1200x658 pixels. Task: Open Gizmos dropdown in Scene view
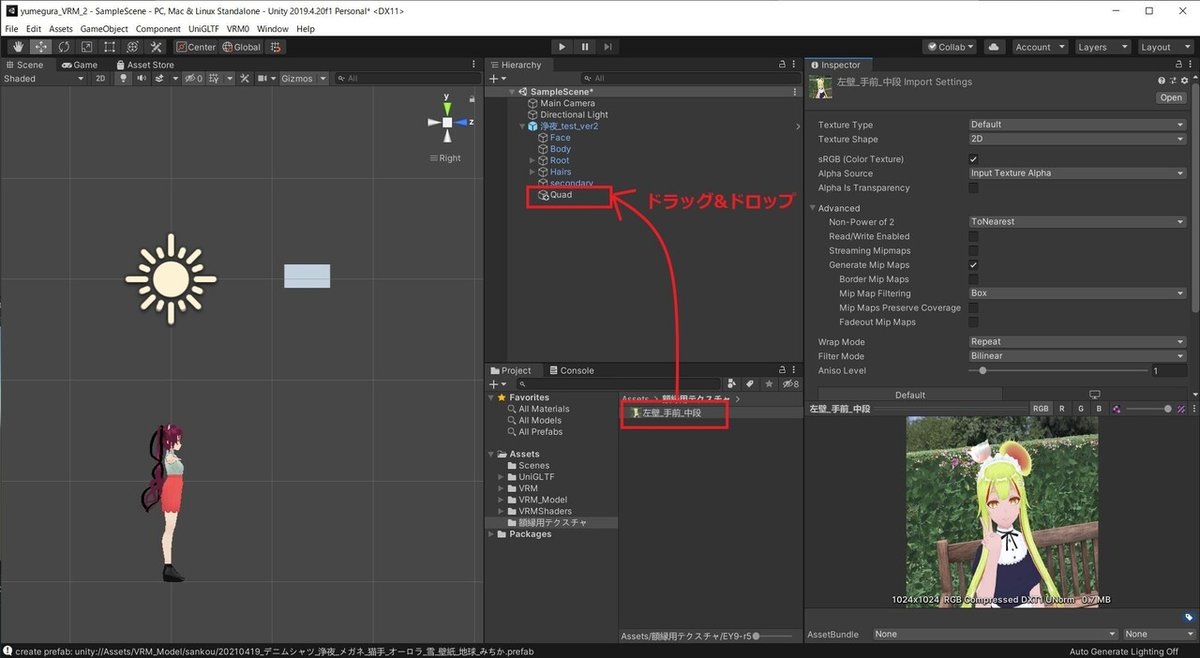pyautogui.click(x=302, y=78)
